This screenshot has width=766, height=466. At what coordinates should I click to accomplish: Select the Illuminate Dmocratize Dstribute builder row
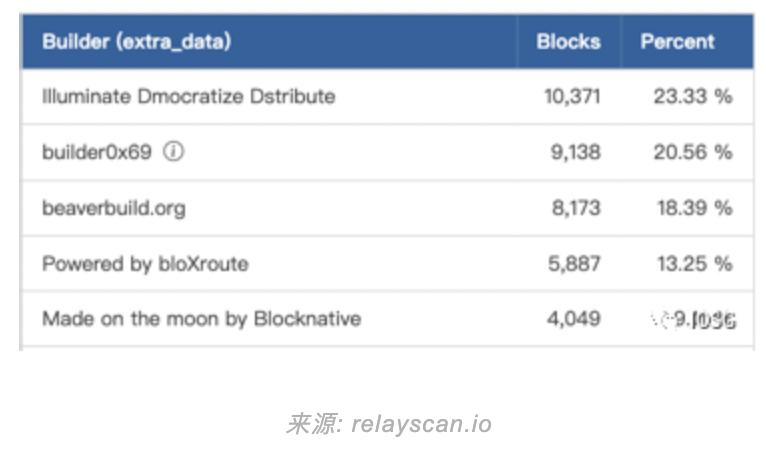[188, 97]
